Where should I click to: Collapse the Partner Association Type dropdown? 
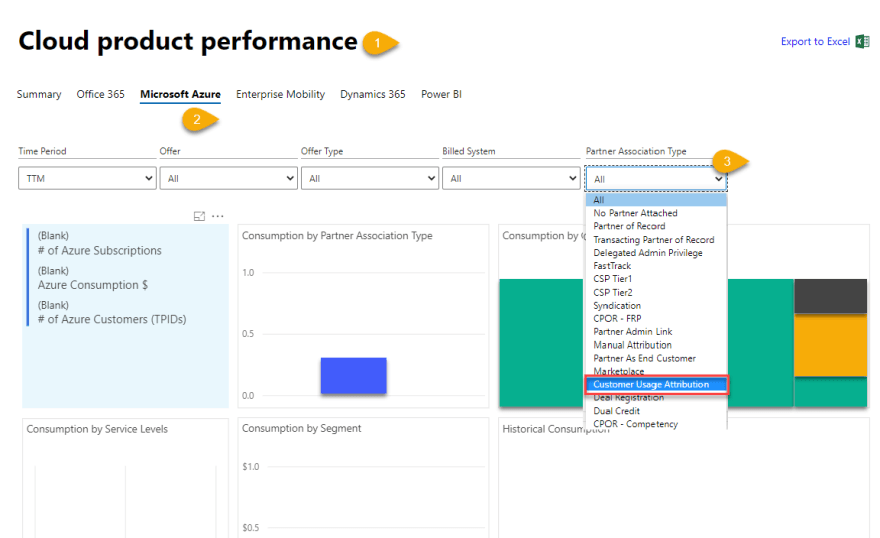pyautogui.click(x=656, y=179)
